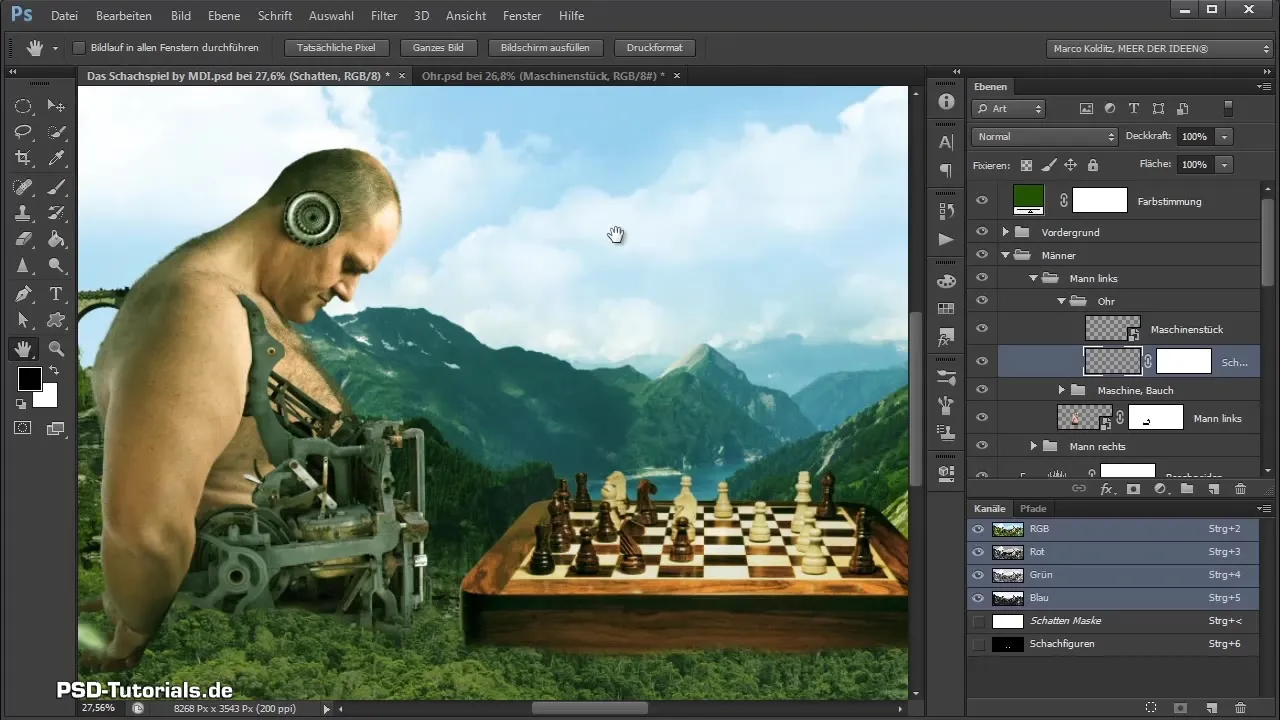Select the Zoom tool
The height and width of the screenshot is (720, 1280).
coord(56,349)
